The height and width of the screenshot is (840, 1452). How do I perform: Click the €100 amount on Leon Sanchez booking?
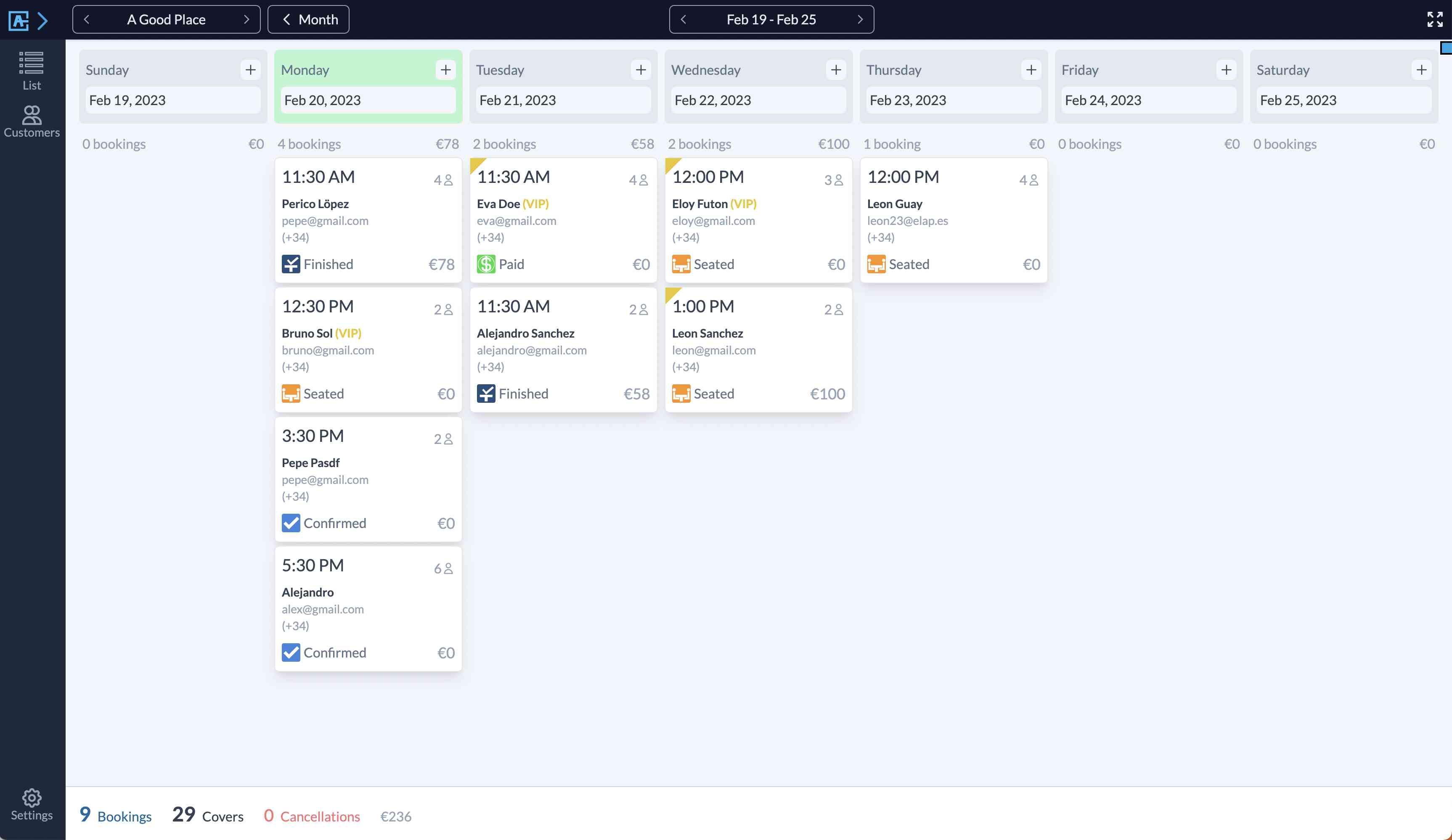coord(827,394)
